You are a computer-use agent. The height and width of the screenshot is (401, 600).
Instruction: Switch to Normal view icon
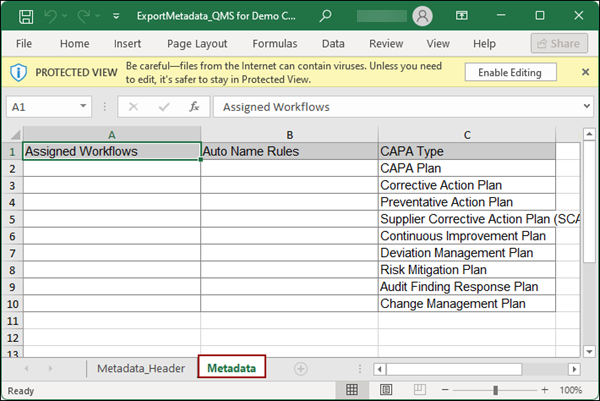click(351, 390)
